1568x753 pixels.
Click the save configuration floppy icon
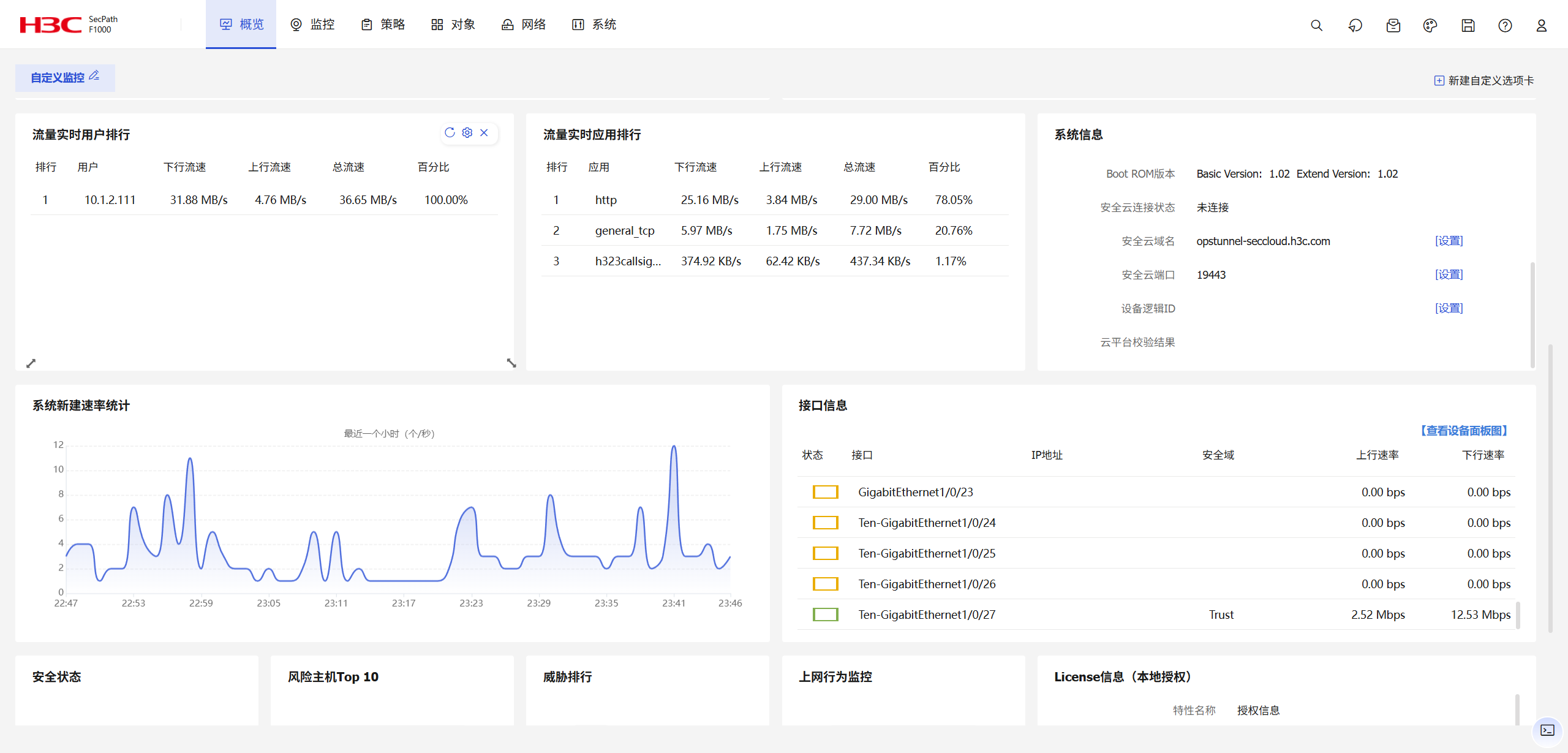click(1468, 25)
